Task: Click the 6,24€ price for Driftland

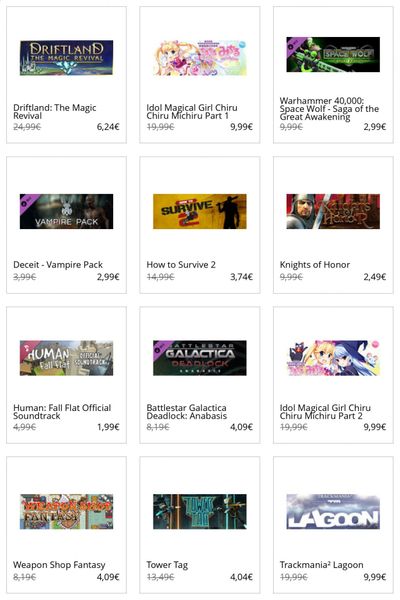Action: coord(108,127)
